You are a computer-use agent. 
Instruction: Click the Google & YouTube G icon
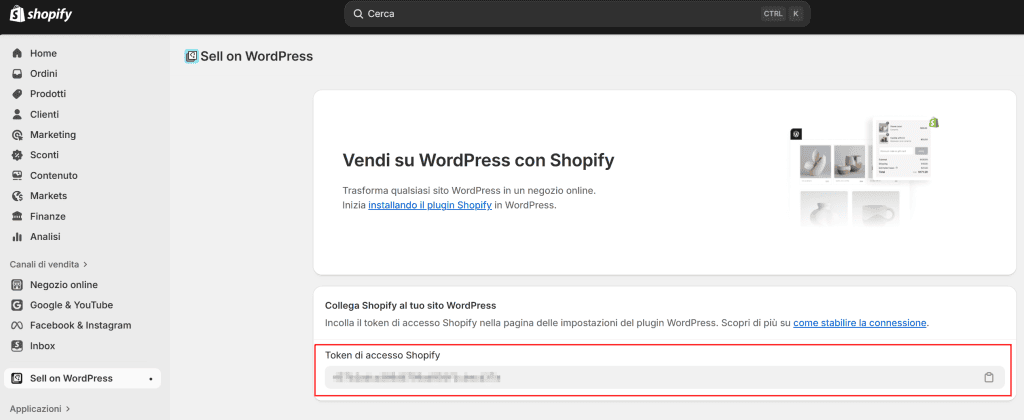point(18,305)
